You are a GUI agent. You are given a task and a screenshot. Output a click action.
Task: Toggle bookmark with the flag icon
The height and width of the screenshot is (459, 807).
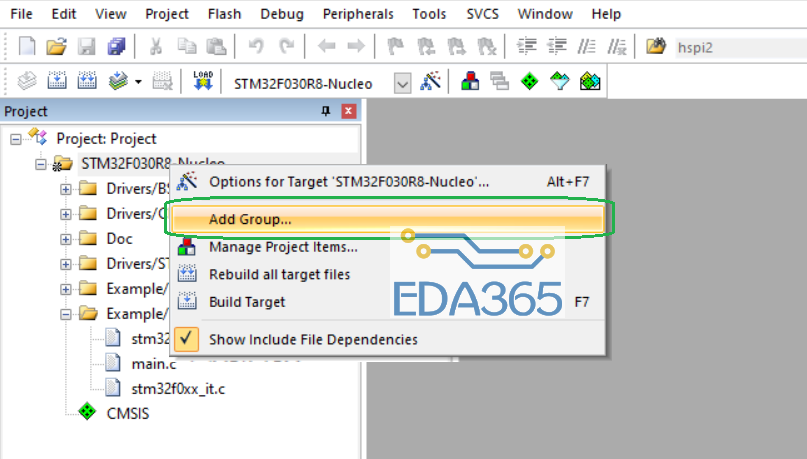(395, 47)
